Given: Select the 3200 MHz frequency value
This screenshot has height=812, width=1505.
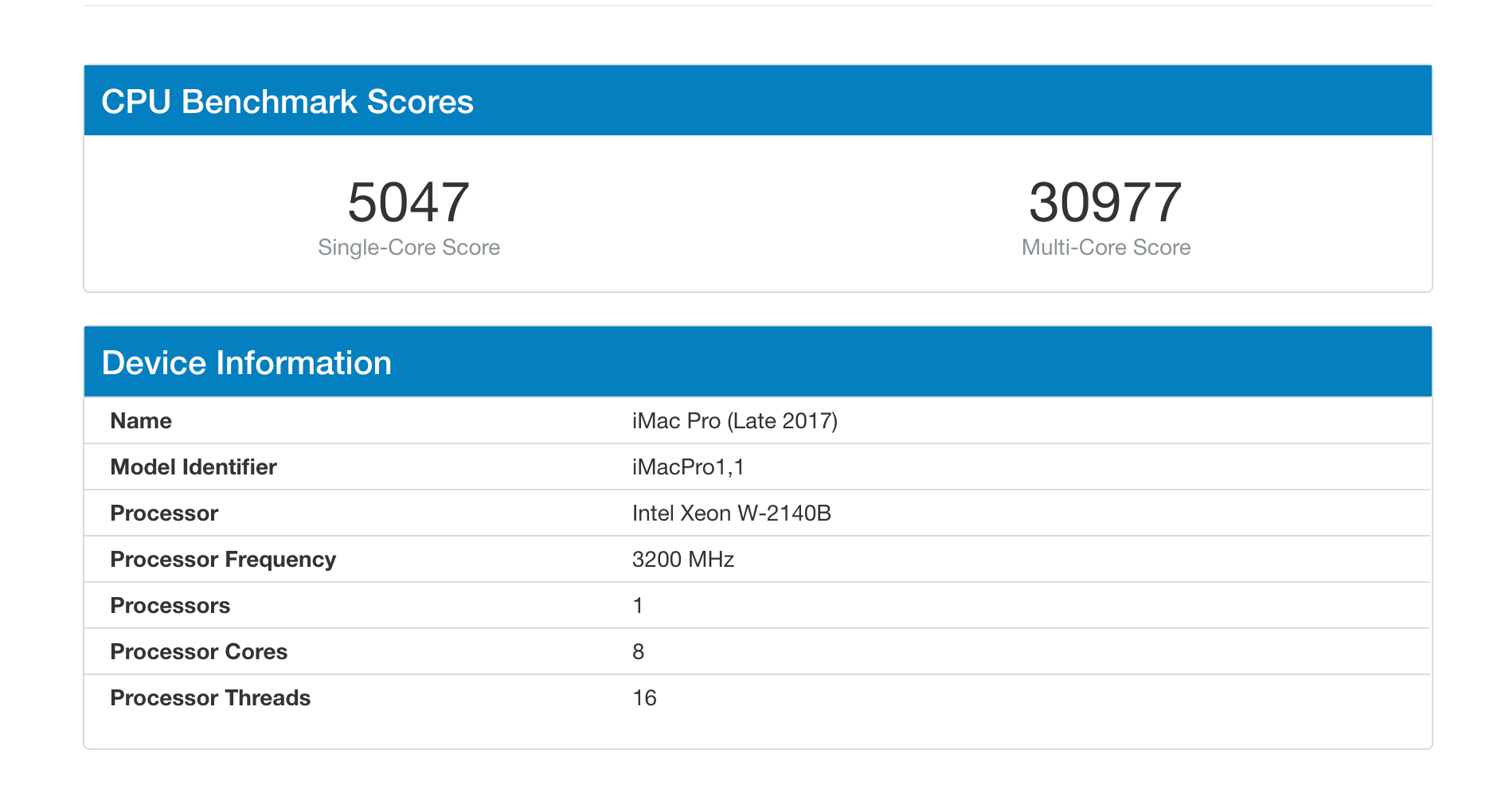Looking at the screenshot, I should click(682, 560).
